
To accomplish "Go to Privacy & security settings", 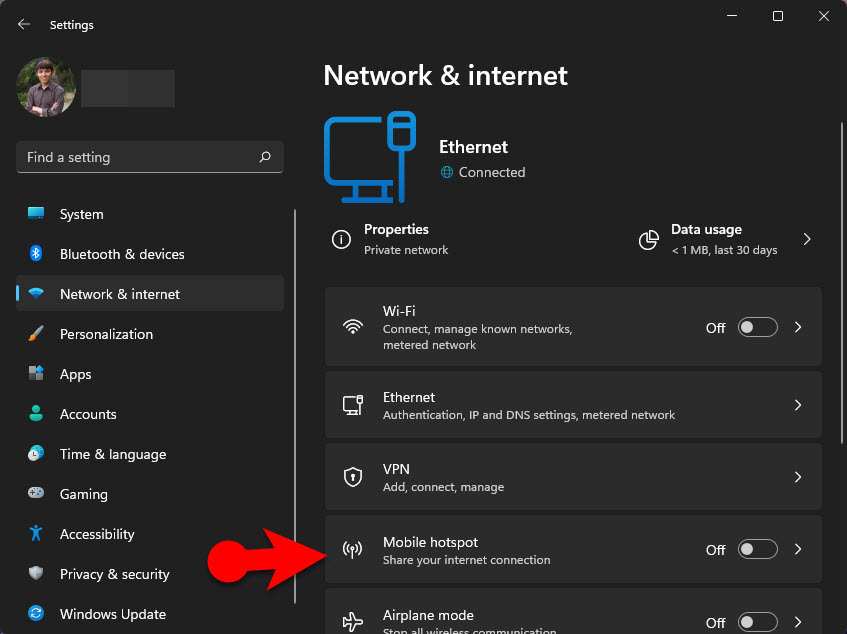I will click(x=150, y=574).
